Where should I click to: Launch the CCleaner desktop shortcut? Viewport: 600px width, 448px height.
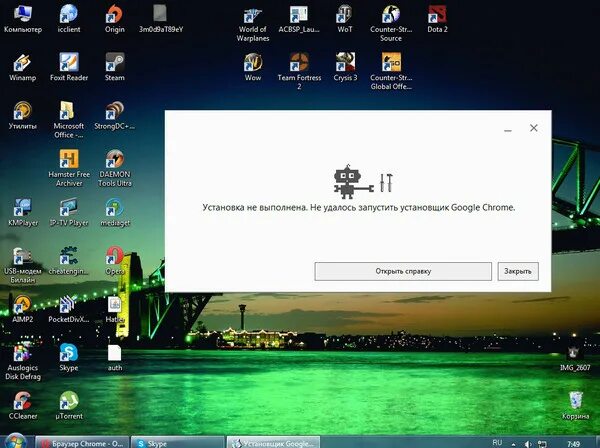pos(23,406)
